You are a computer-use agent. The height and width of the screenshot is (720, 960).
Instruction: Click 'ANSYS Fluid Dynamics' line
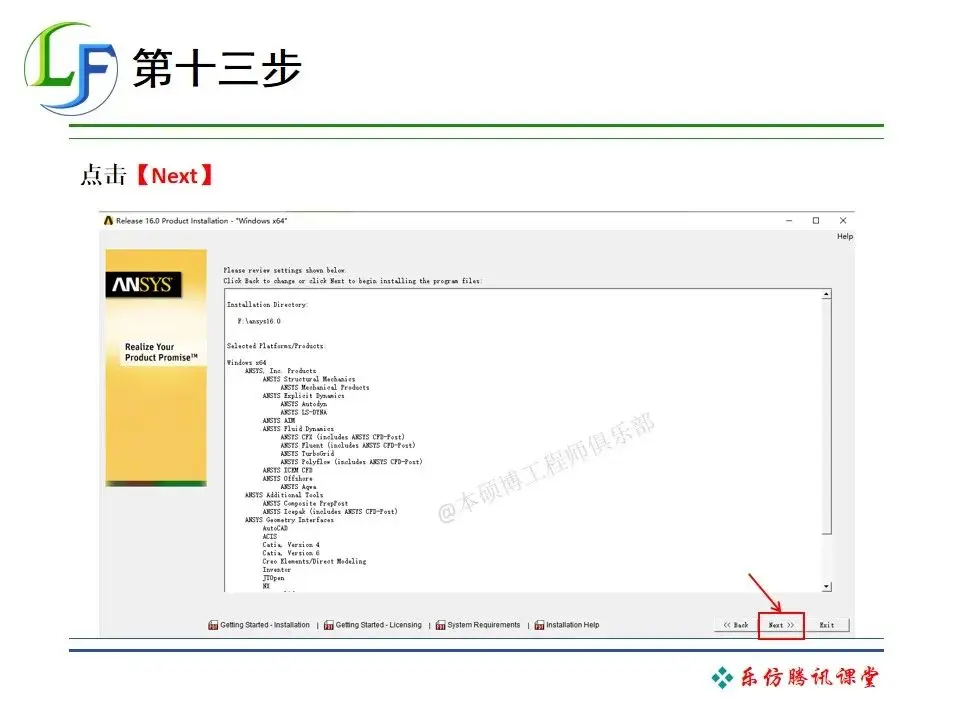[x=298, y=429]
